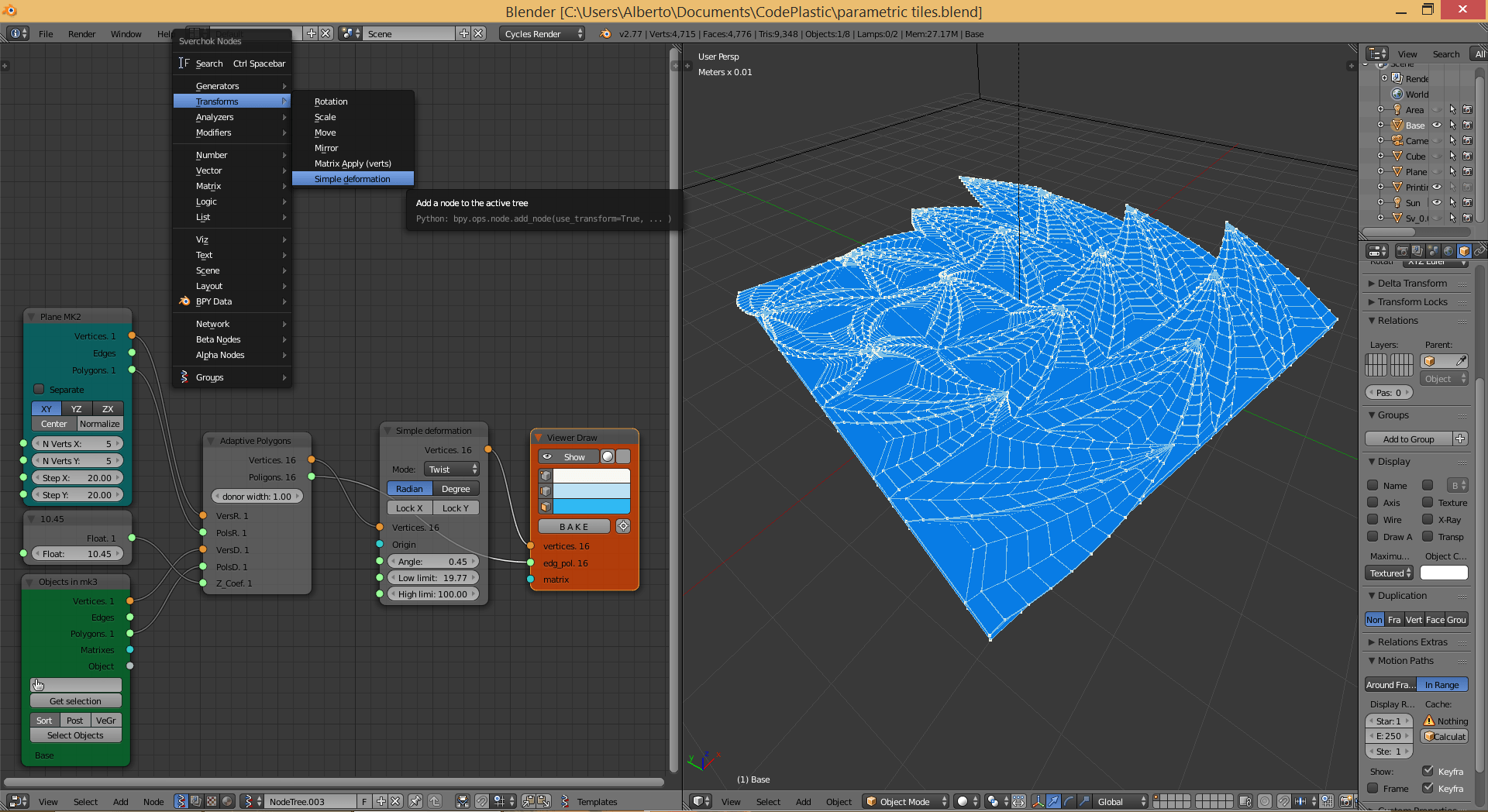Open the Twist mode dropdown
This screenshot has width=1488, height=812.
452,469
